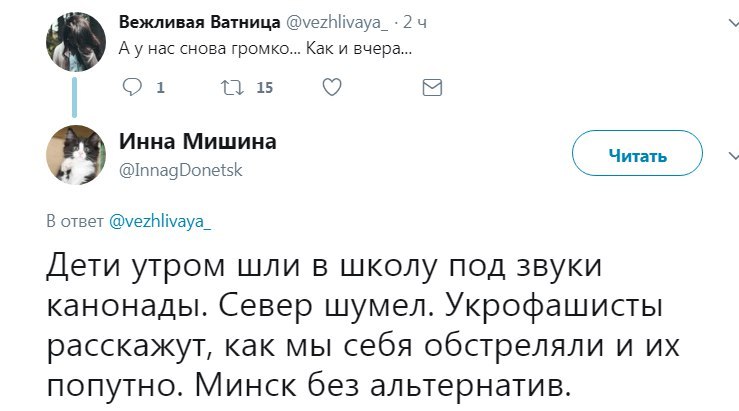Open Инна Мишина cat avatar

76,155
